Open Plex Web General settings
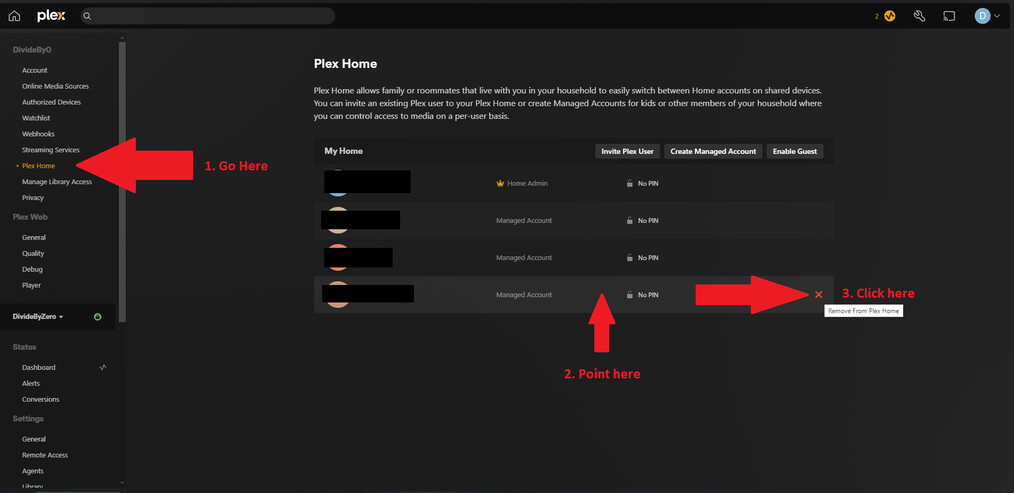 point(34,237)
